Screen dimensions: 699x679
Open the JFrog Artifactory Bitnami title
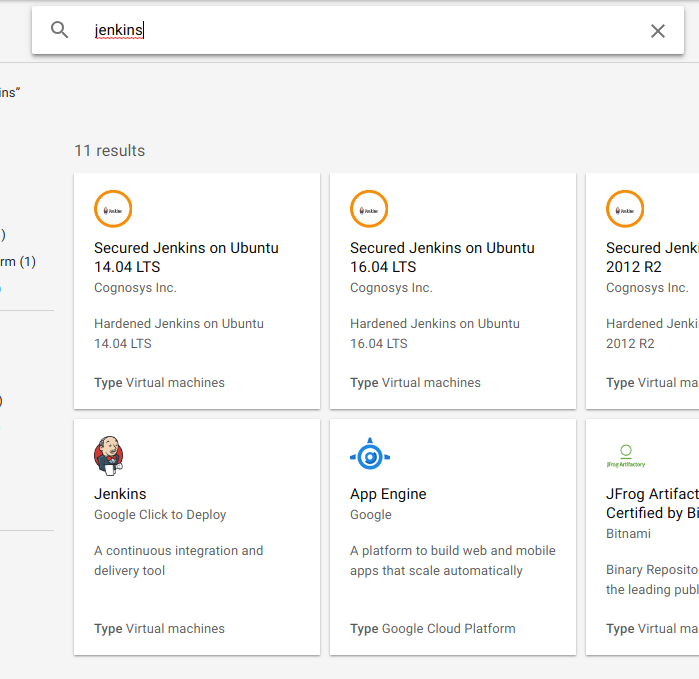(x=652, y=503)
